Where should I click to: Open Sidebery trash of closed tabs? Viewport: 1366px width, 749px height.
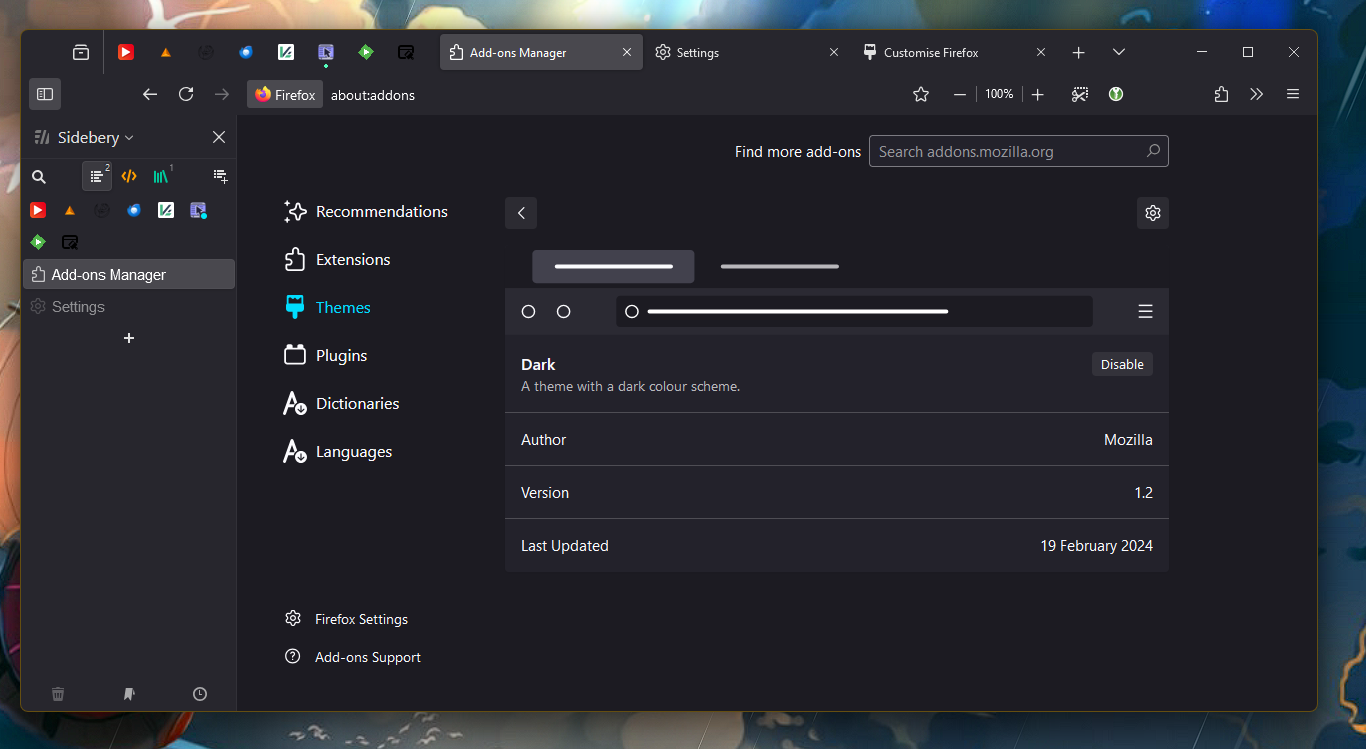pyautogui.click(x=58, y=694)
